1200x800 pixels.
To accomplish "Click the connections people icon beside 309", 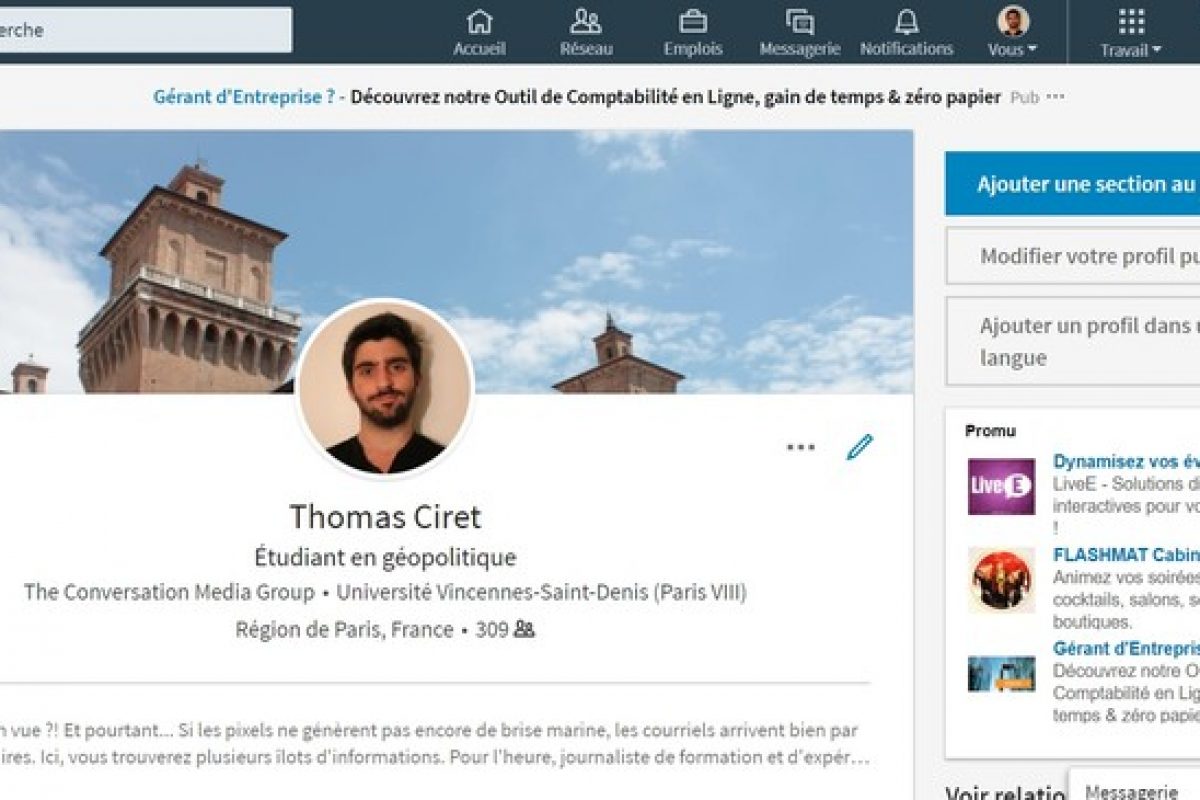I will 524,630.
